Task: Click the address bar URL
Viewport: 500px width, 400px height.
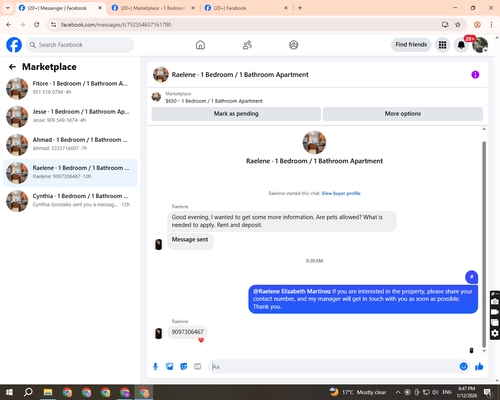Action: point(116,25)
